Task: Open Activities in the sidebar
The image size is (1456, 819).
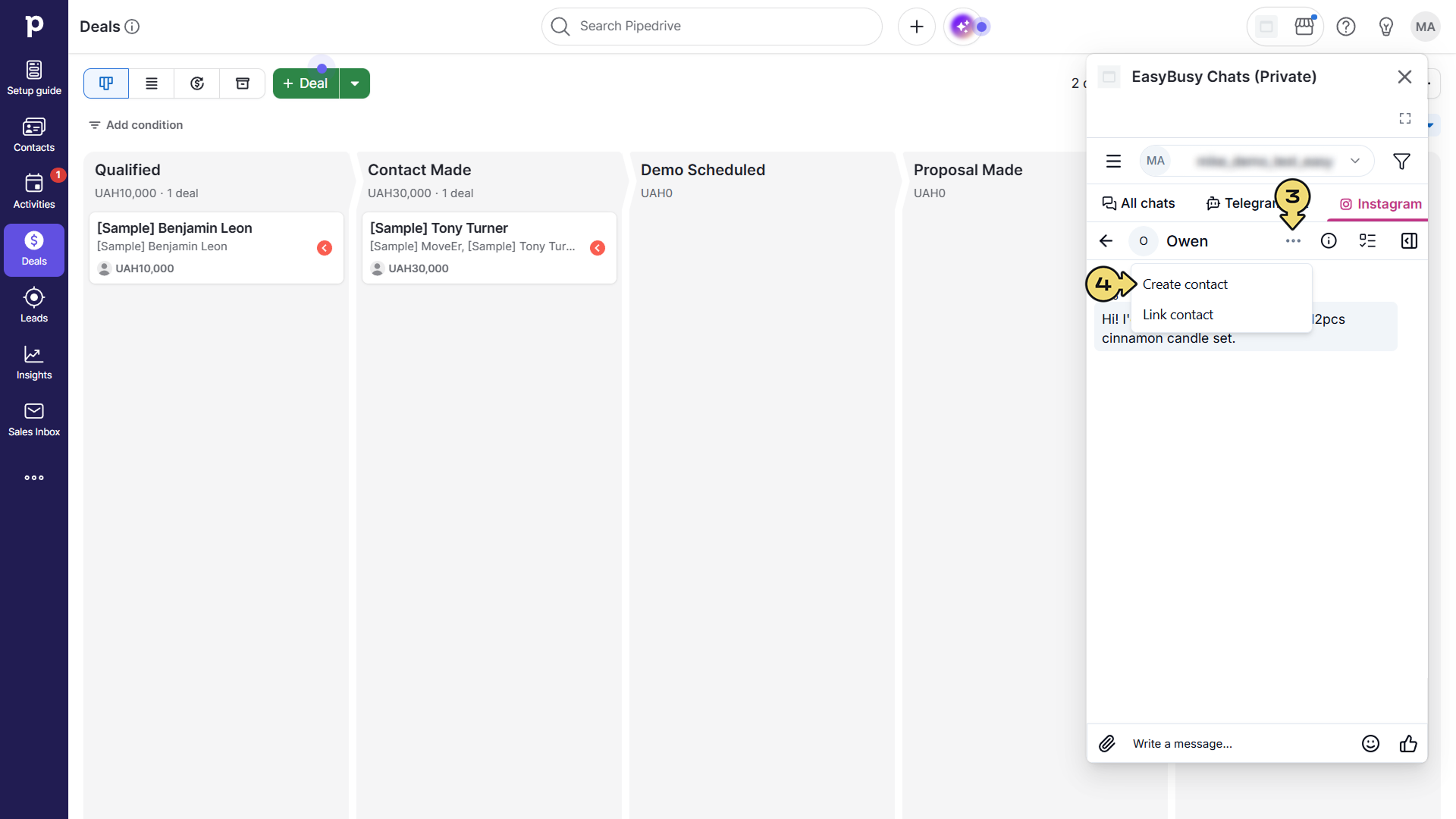Action: (34, 192)
